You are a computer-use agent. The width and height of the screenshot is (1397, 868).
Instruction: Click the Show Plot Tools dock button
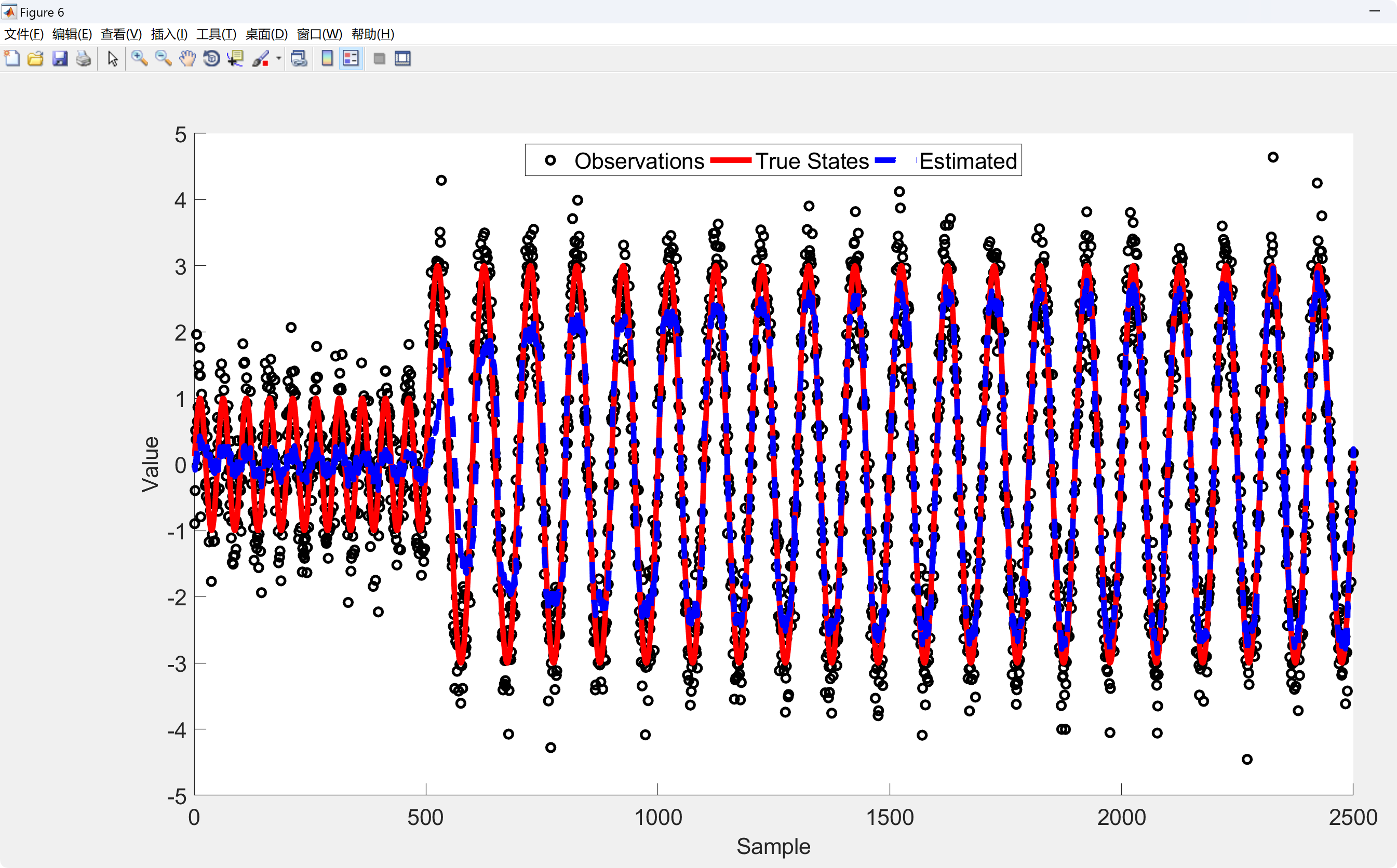click(x=403, y=59)
